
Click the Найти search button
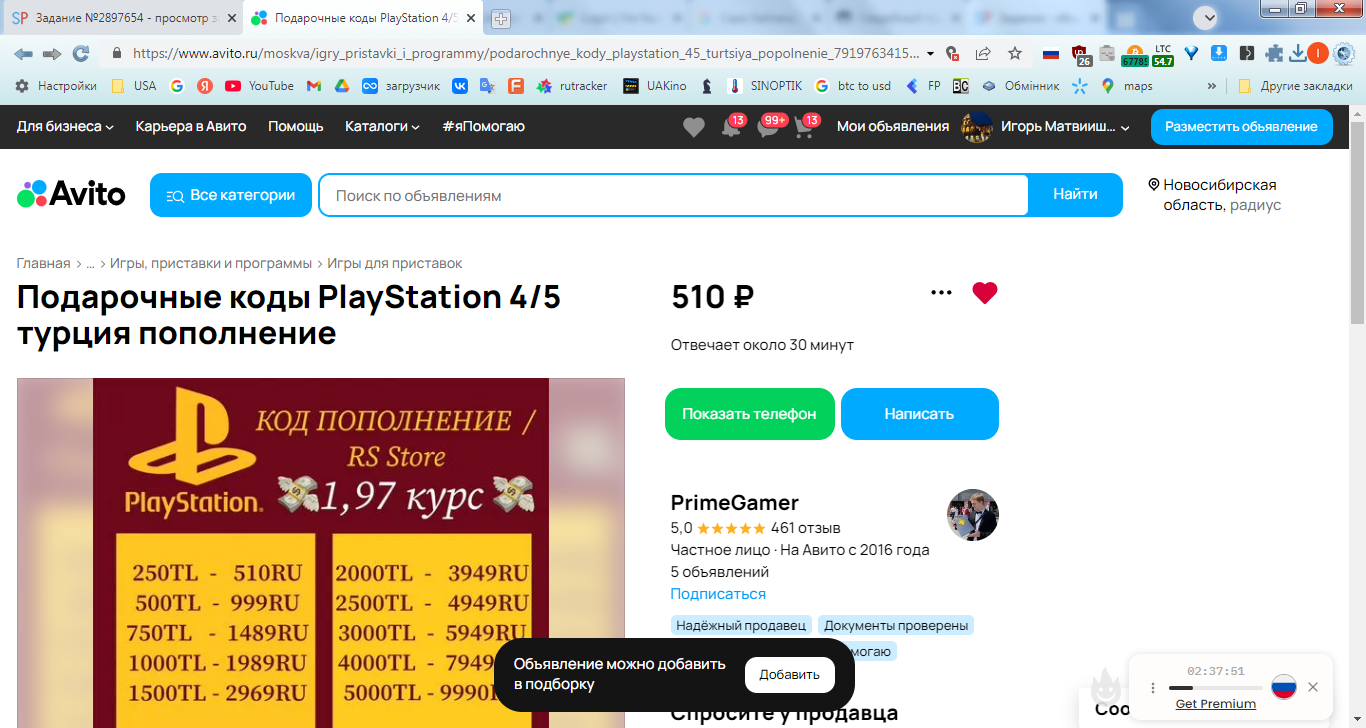[x=1075, y=195]
